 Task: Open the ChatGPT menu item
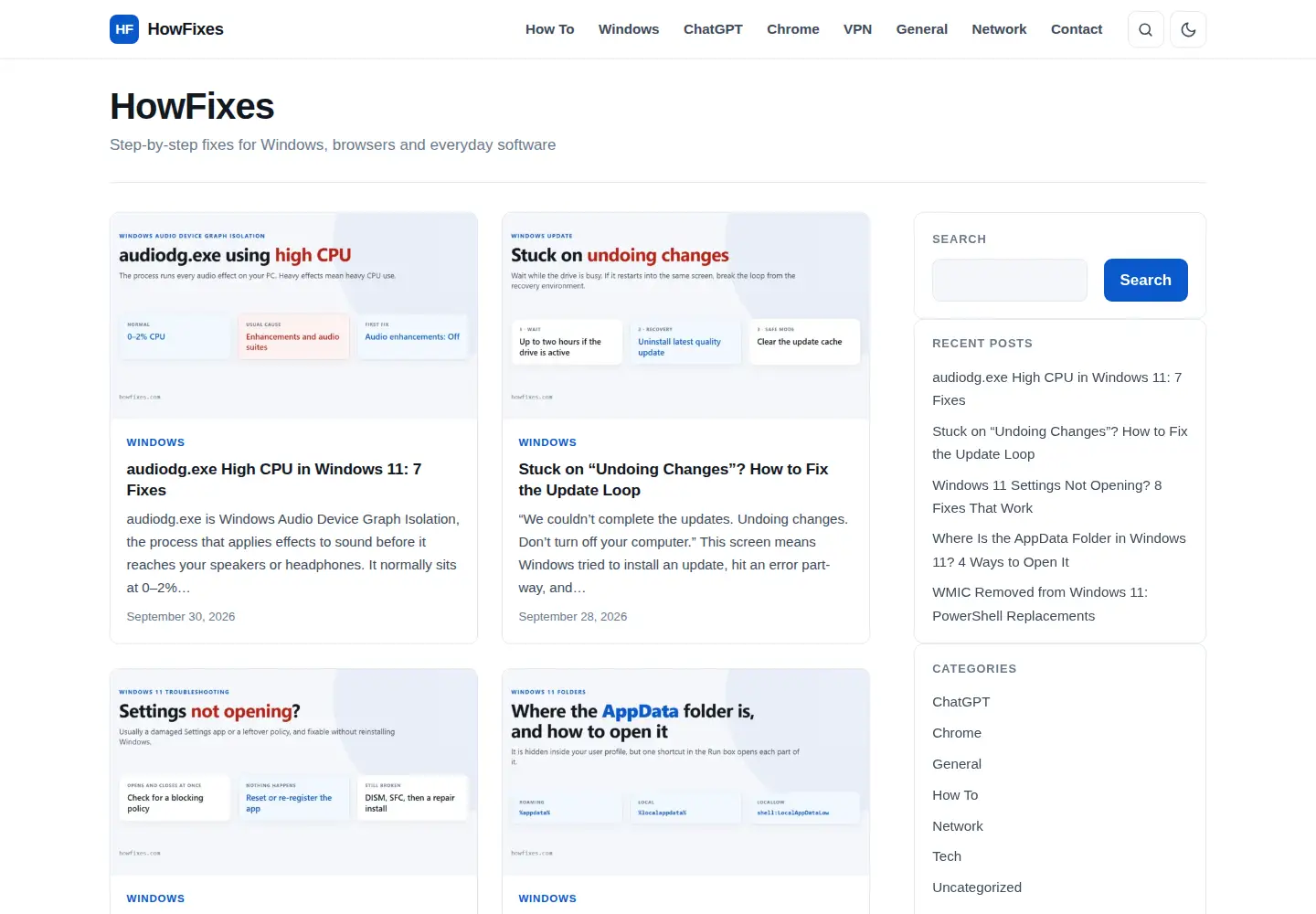713,29
